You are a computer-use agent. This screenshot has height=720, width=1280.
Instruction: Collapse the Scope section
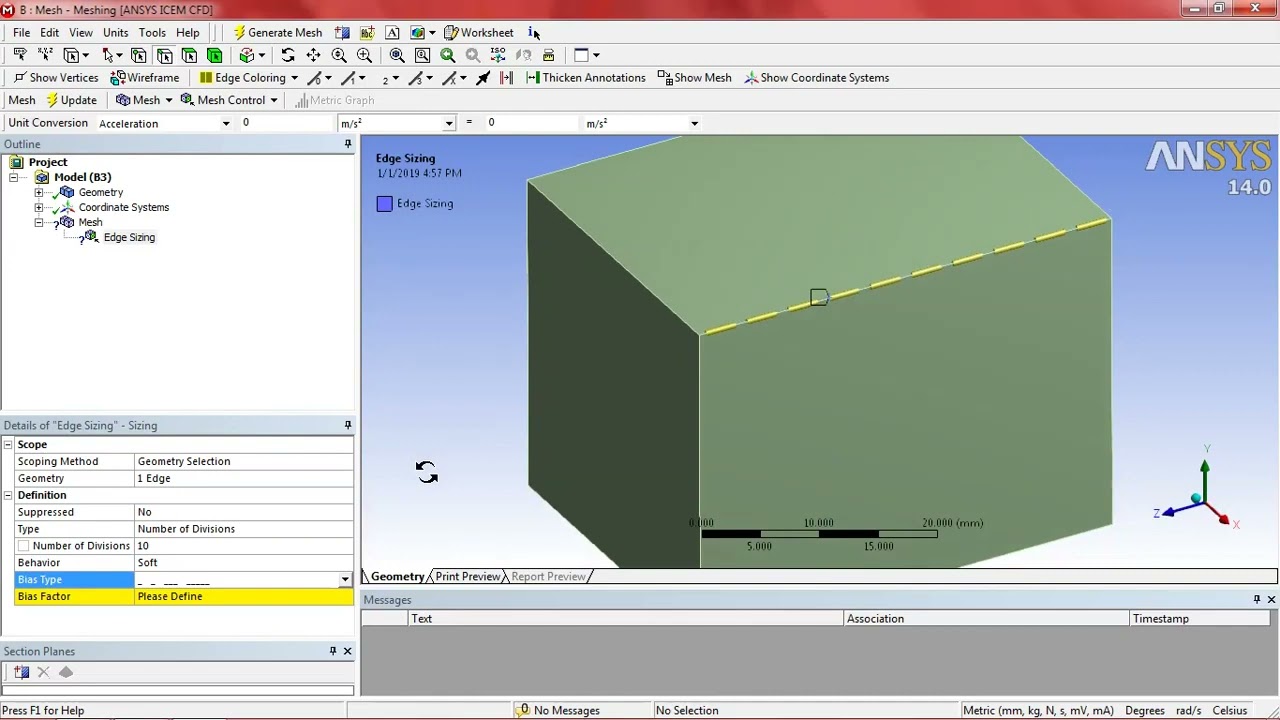pyautogui.click(x=8, y=444)
